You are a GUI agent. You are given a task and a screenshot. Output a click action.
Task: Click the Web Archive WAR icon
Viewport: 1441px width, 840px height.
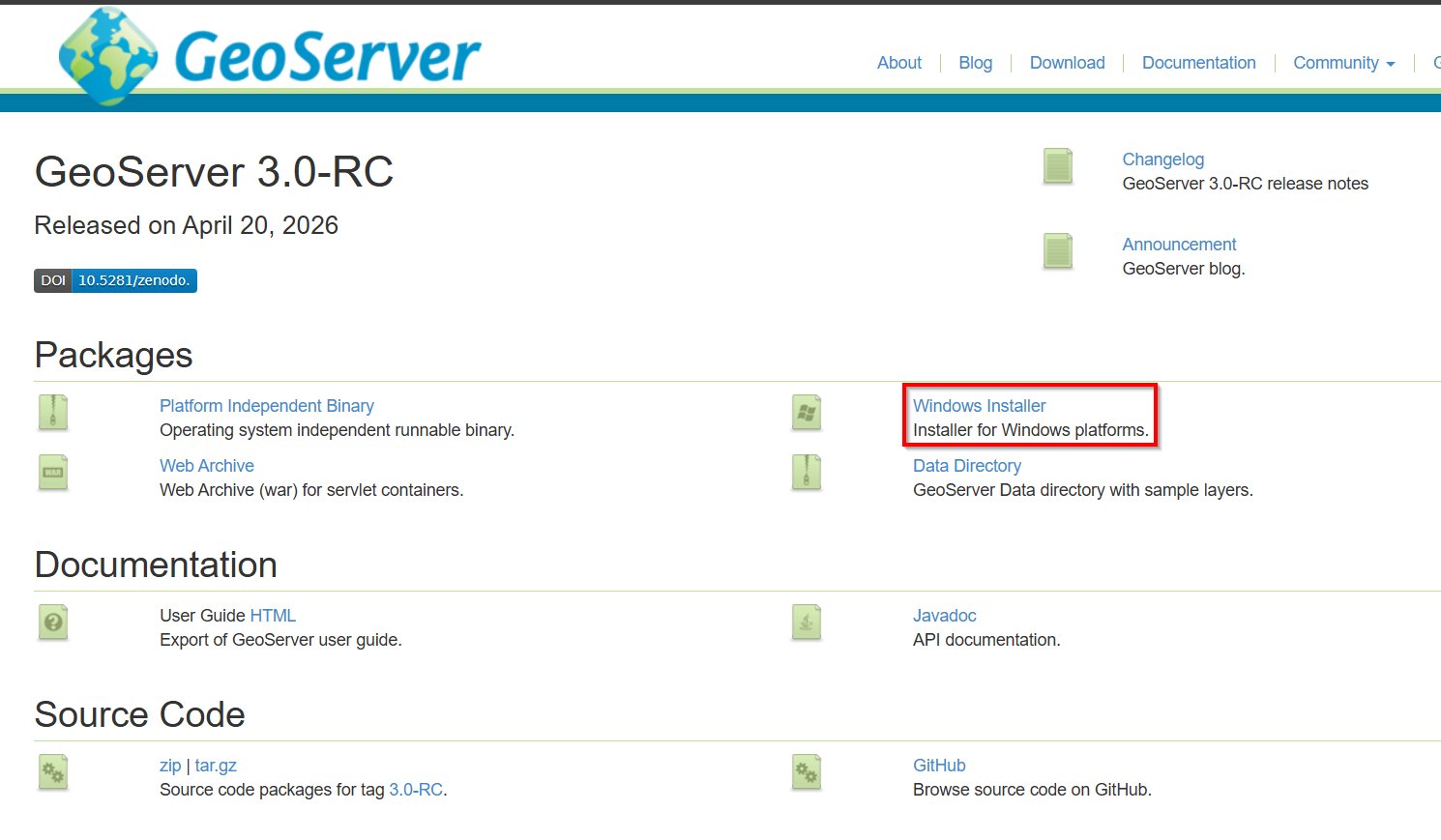[x=53, y=473]
